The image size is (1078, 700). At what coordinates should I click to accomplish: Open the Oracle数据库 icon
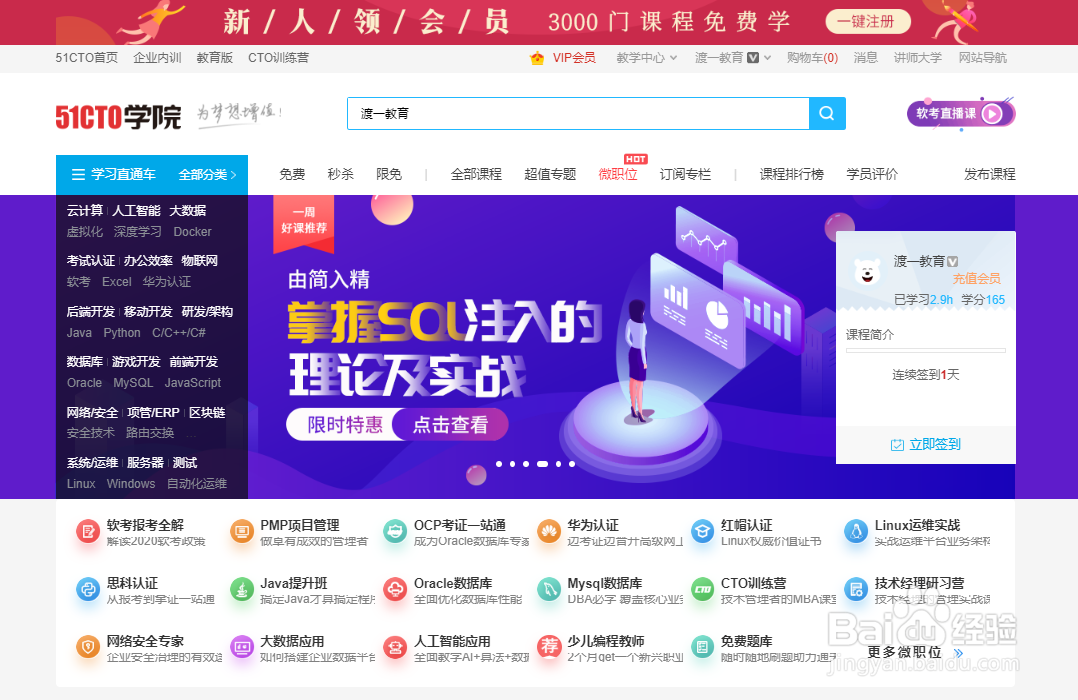click(x=395, y=589)
